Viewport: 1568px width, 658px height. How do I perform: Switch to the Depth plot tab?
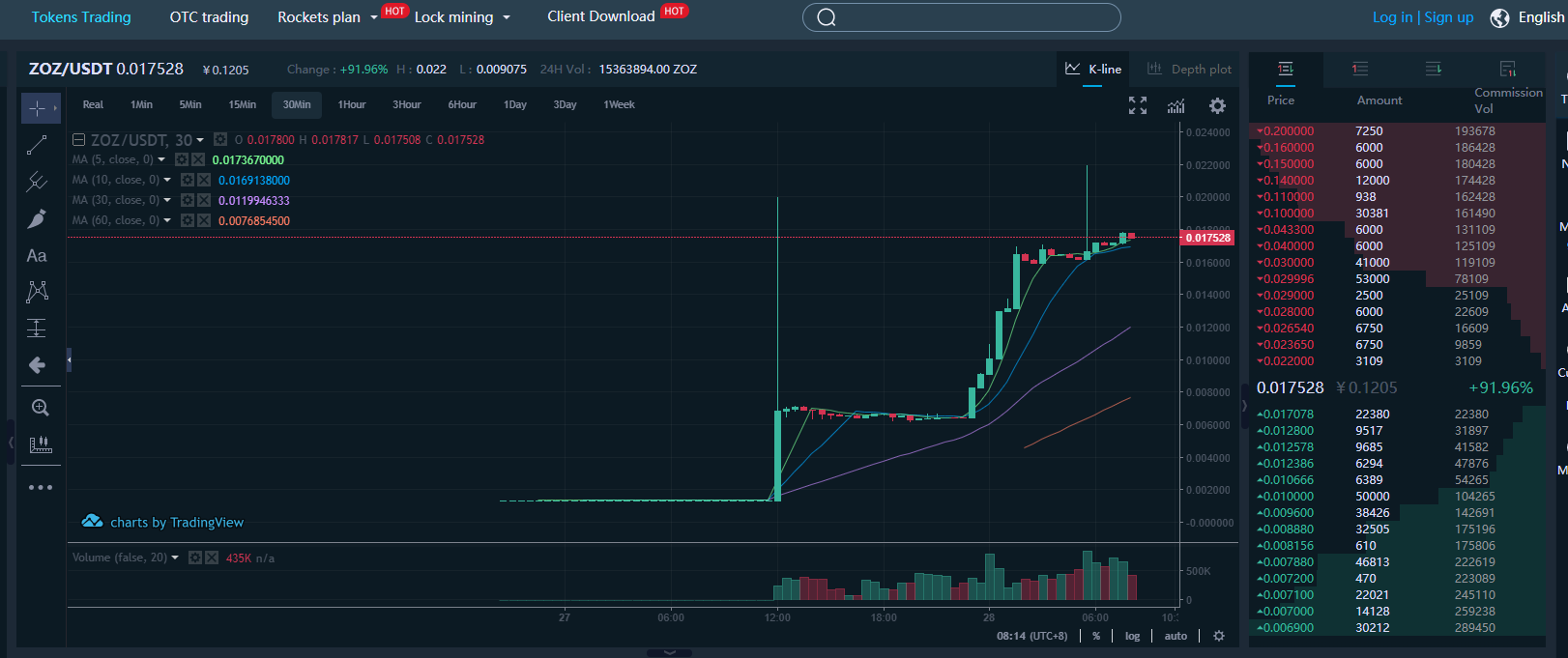click(1189, 70)
